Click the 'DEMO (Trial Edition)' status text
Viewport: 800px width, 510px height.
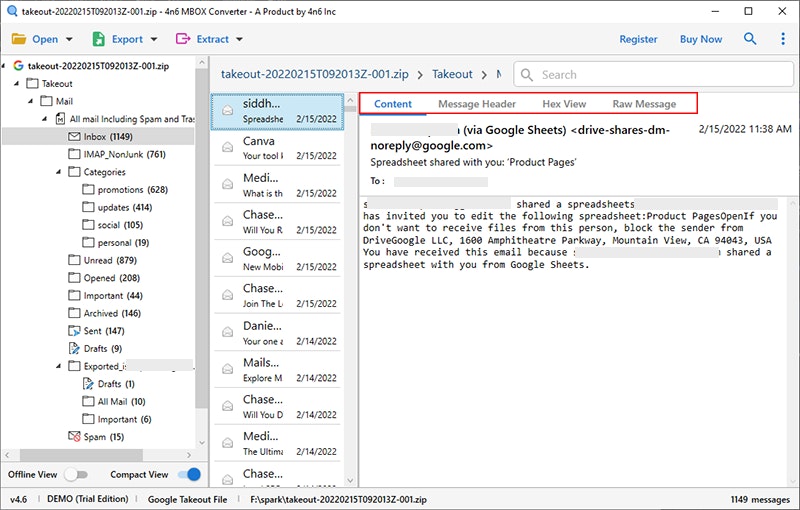coord(87,499)
